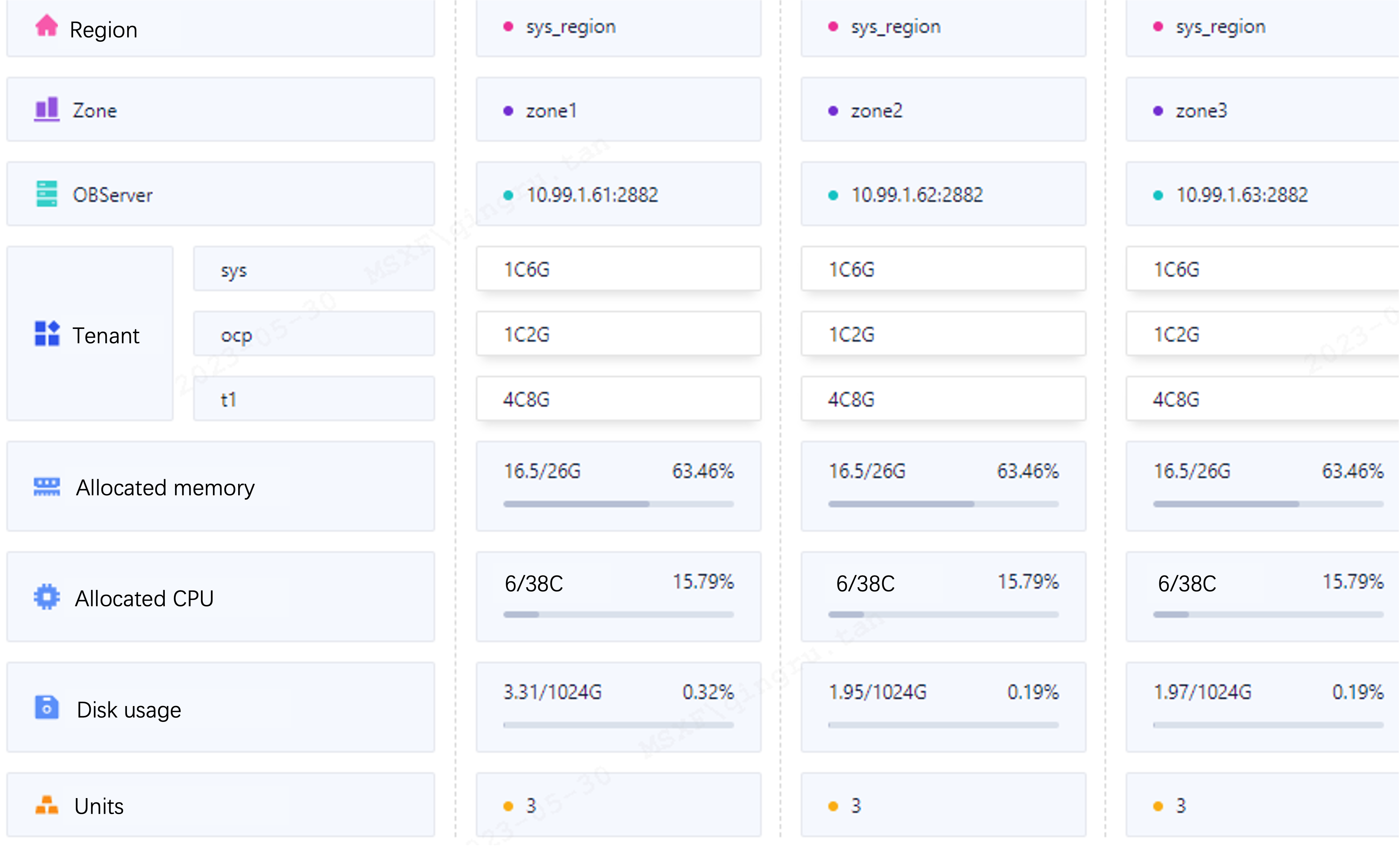
Task: Select the sys tenant label
Action: point(234,270)
